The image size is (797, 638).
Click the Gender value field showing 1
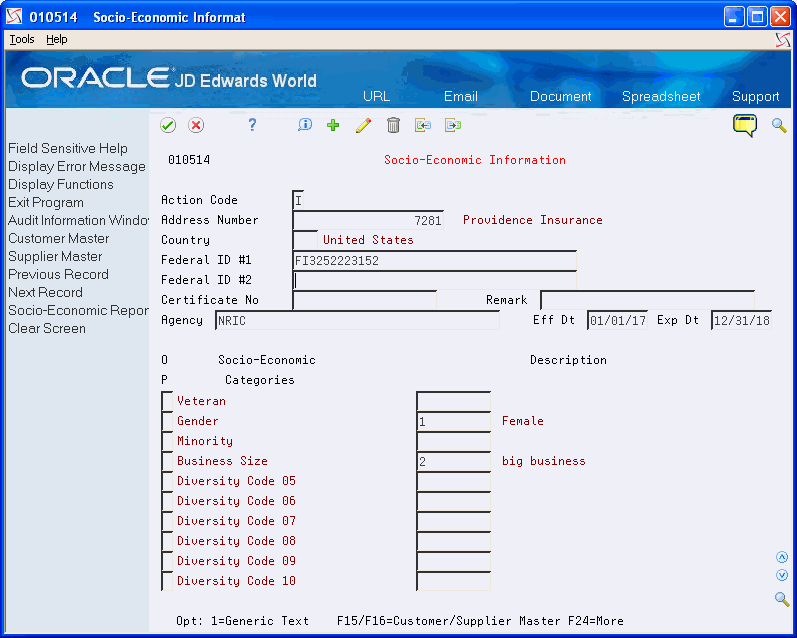pyautogui.click(x=453, y=421)
